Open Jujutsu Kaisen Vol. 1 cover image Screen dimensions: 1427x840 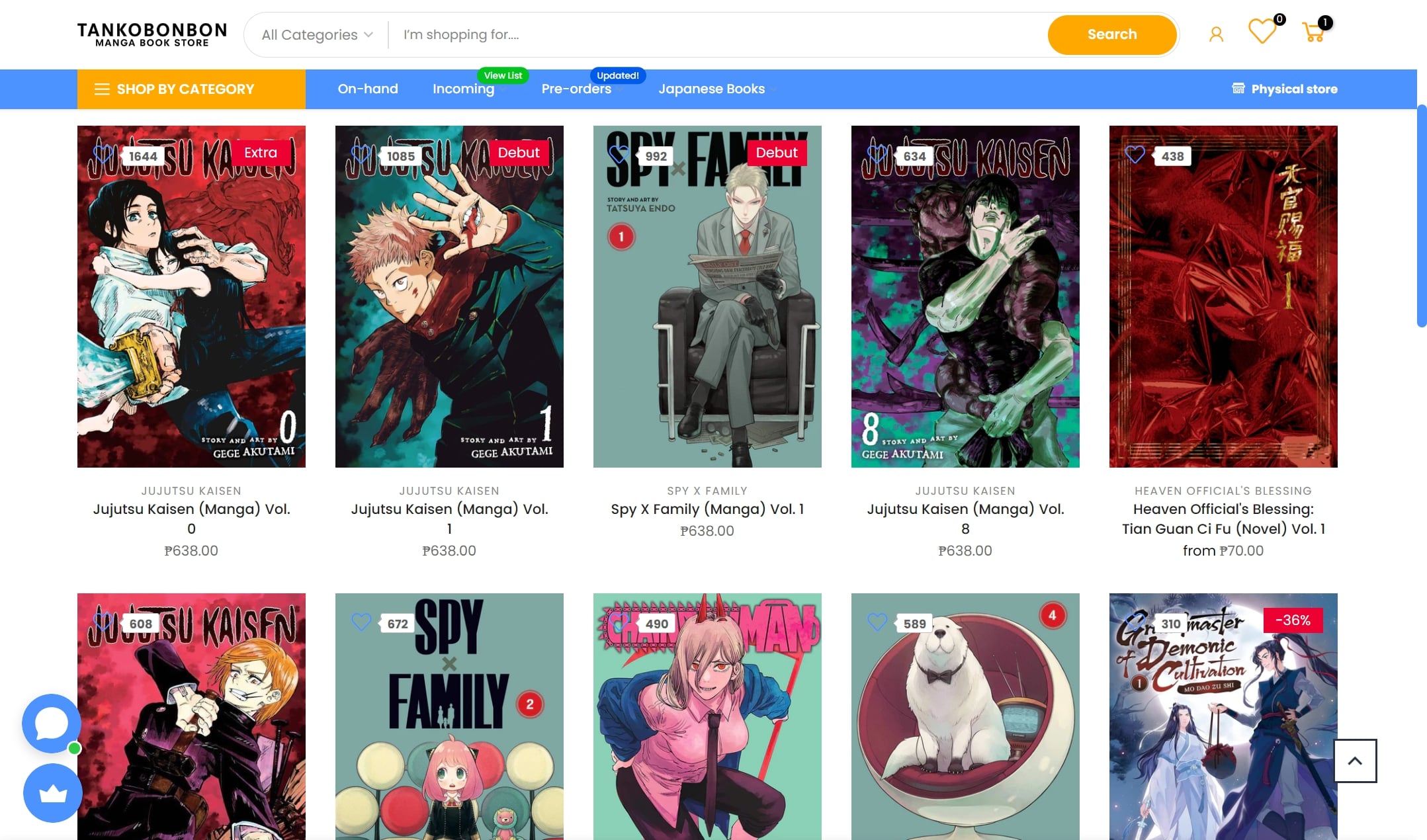[449, 296]
